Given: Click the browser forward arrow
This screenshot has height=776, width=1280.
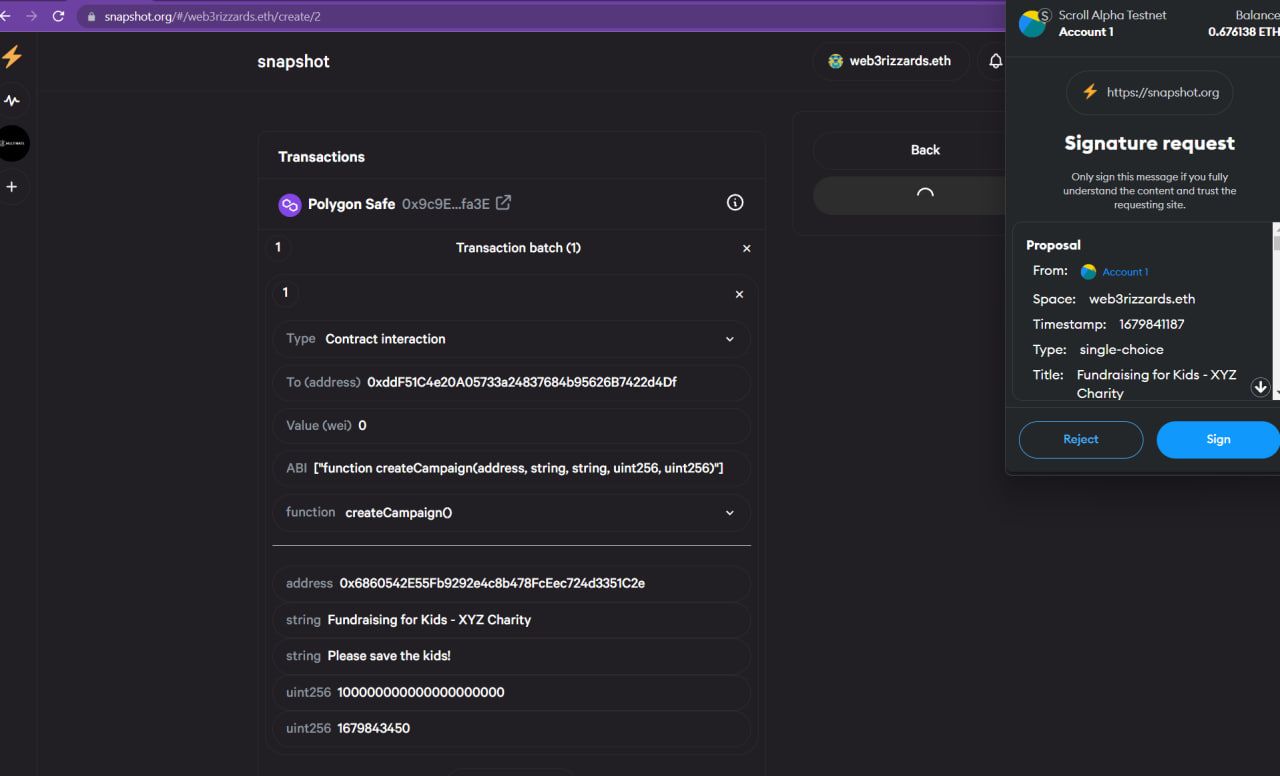Looking at the screenshot, I should (31, 16).
